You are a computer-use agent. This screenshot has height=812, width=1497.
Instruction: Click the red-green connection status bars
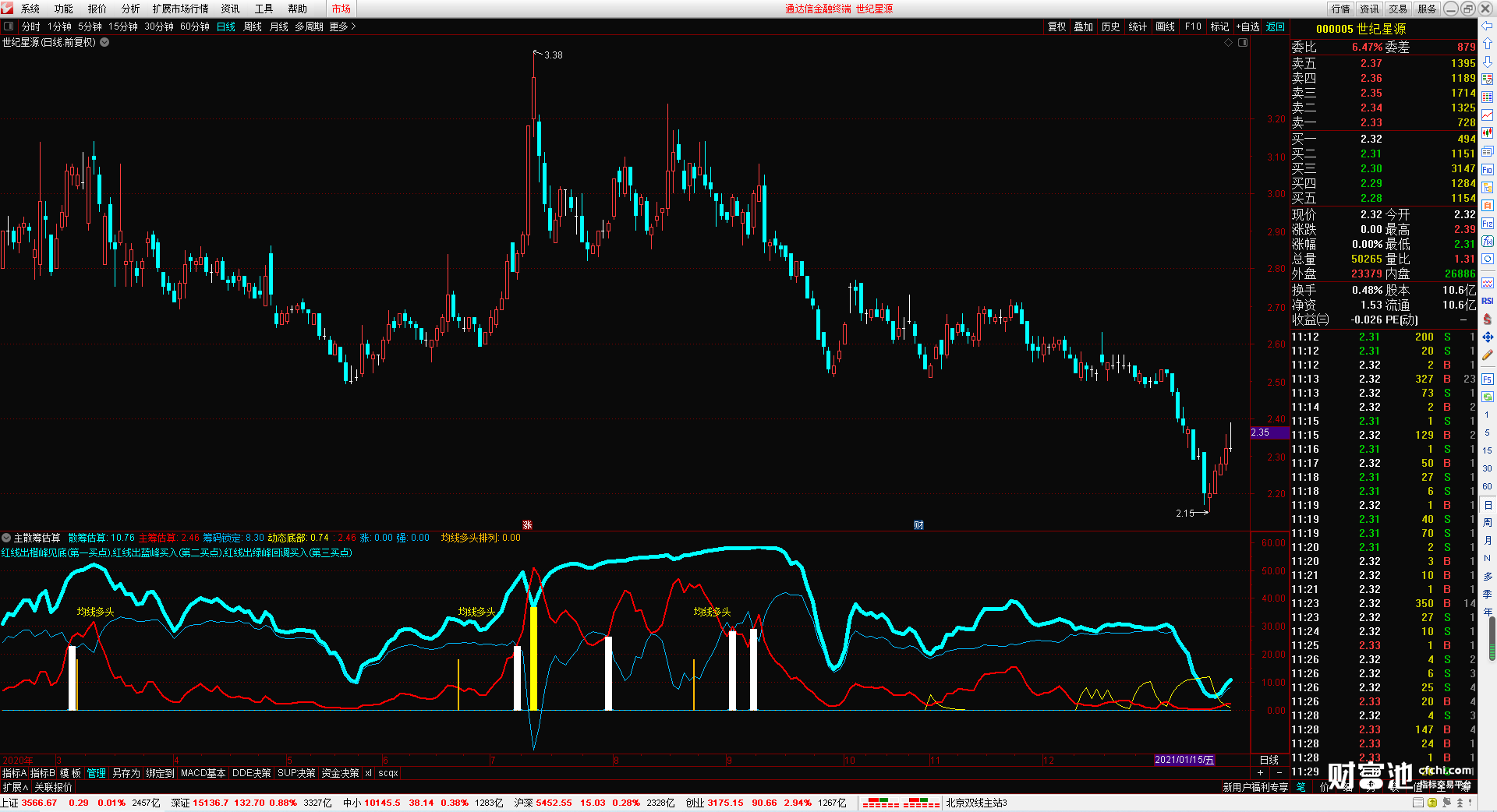901,803
